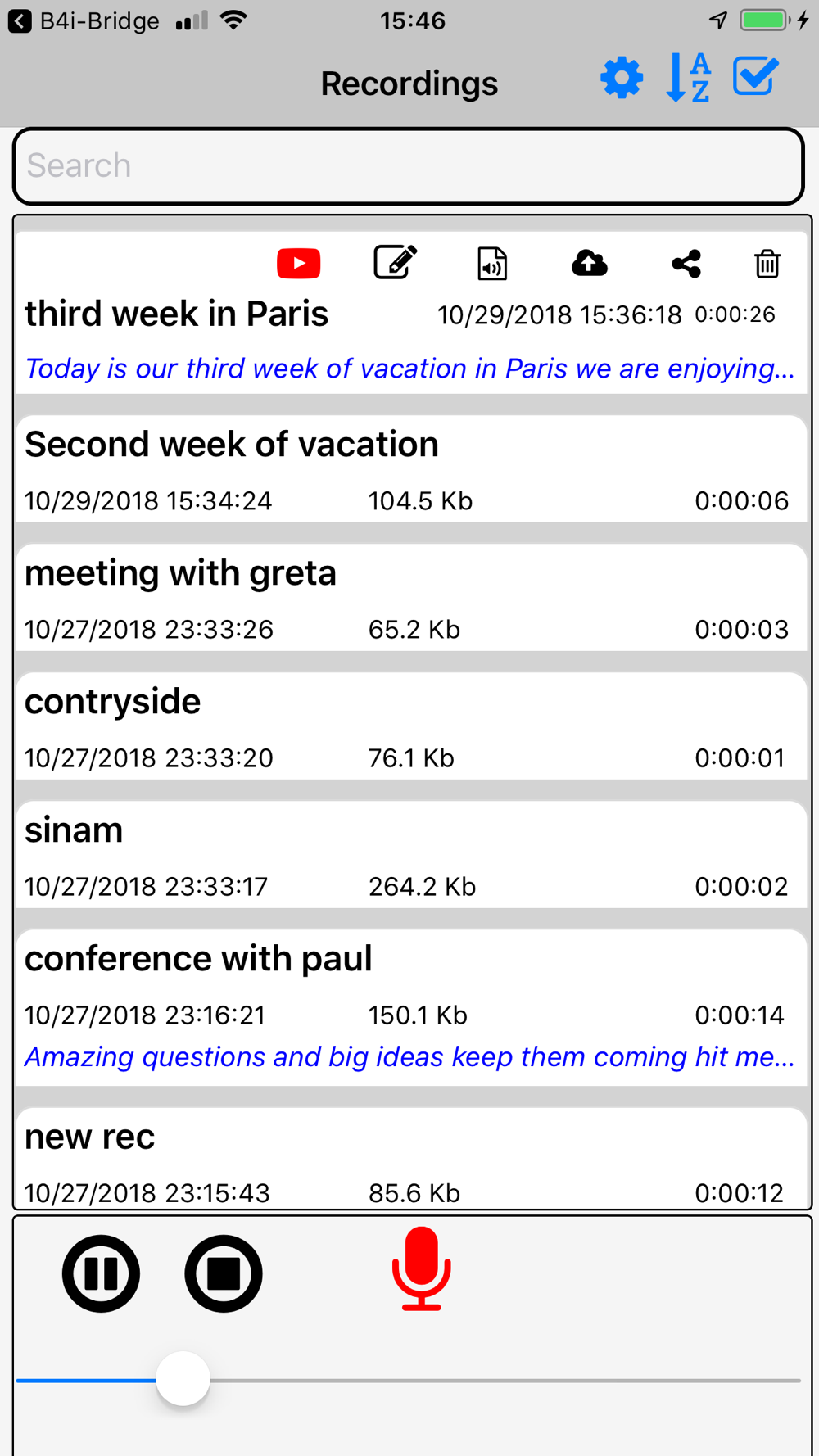
Task: Expand the conference with paul transcript text
Action: tap(409, 1057)
